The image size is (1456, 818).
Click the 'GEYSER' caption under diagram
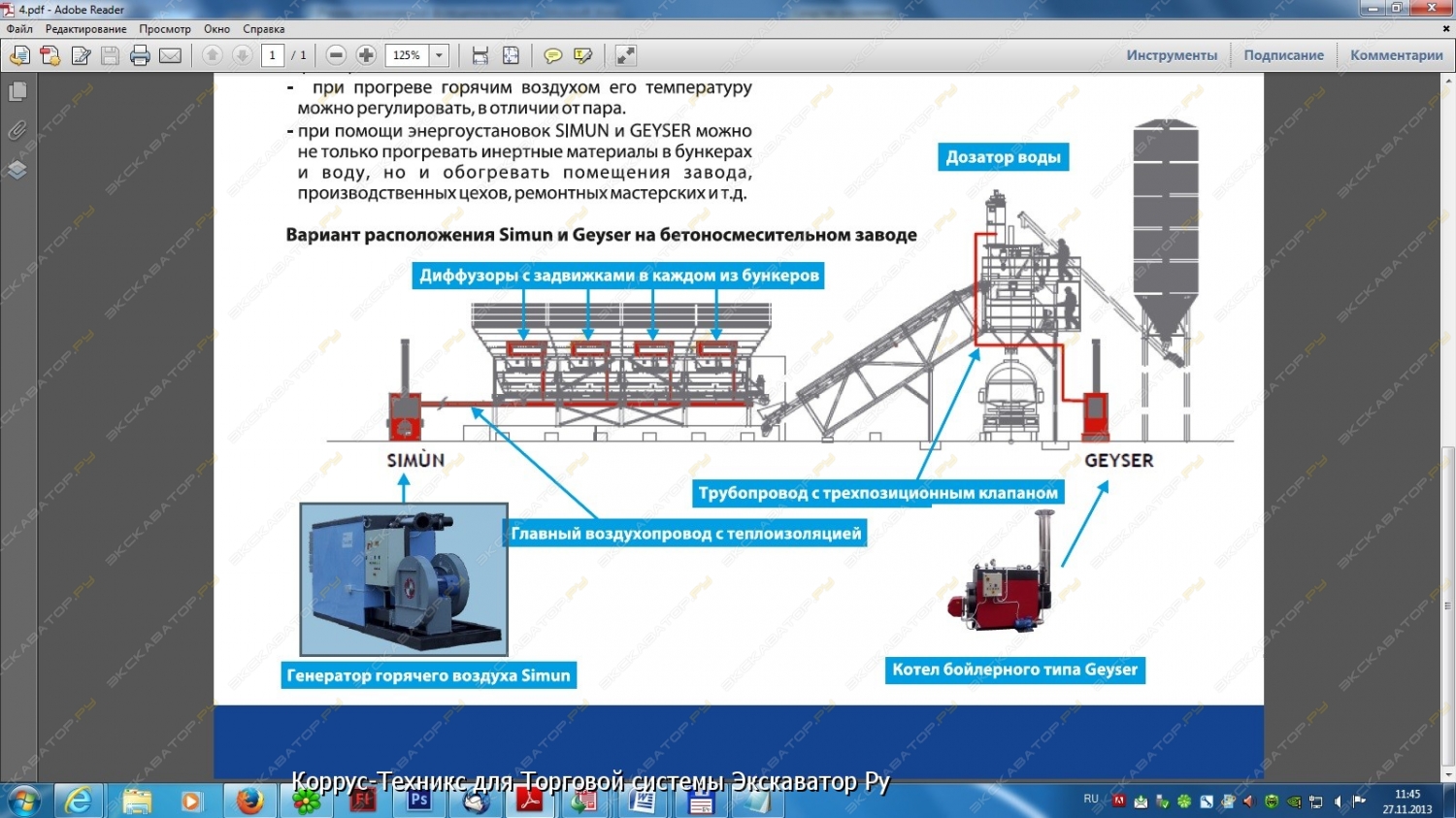point(1119,460)
